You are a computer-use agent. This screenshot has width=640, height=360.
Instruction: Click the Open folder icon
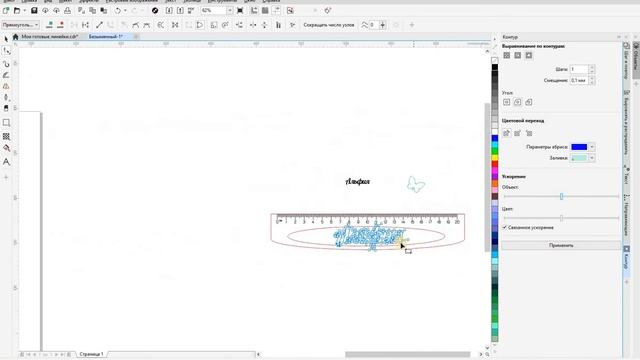tap(17, 11)
